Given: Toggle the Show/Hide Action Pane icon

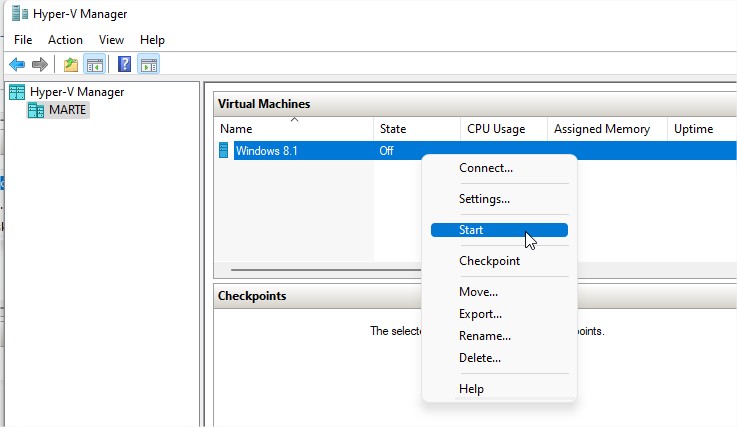Looking at the screenshot, I should click(x=149, y=64).
